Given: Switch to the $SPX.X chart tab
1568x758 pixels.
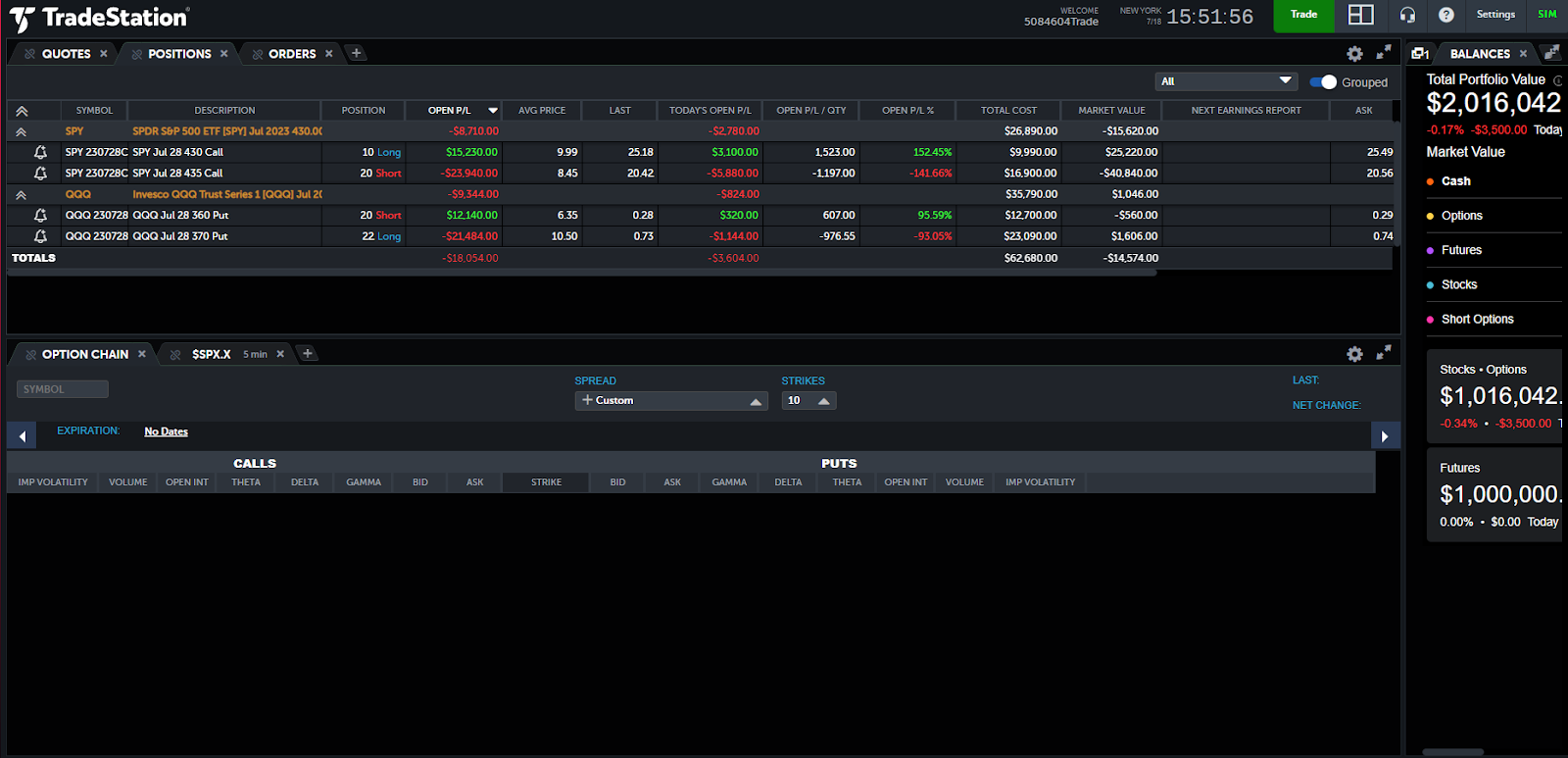Looking at the screenshot, I should (212, 354).
